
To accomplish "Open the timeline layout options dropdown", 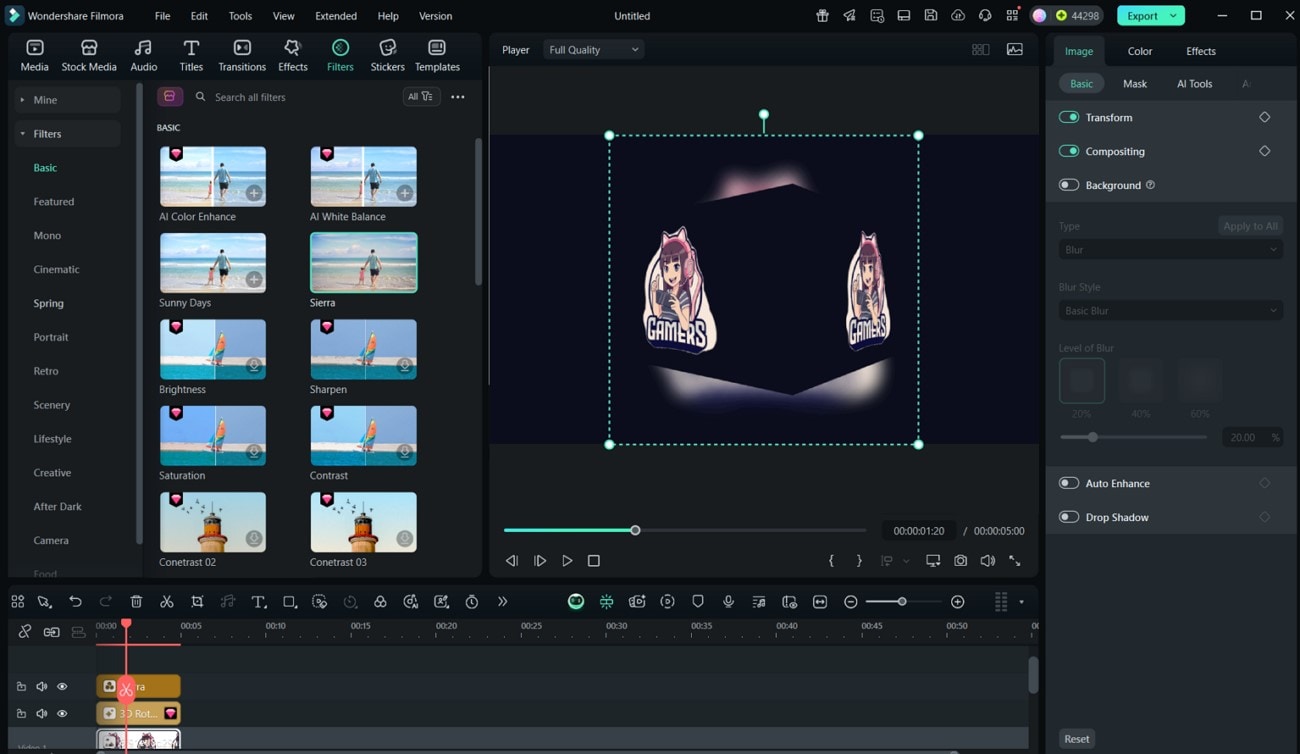I will pos(1021,602).
